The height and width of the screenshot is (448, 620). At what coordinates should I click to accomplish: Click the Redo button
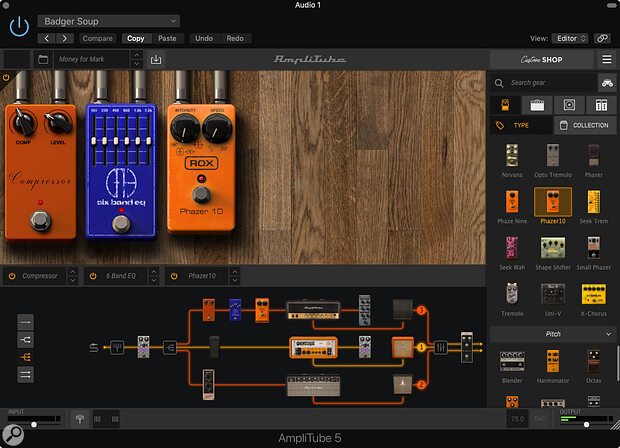[235, 38]
